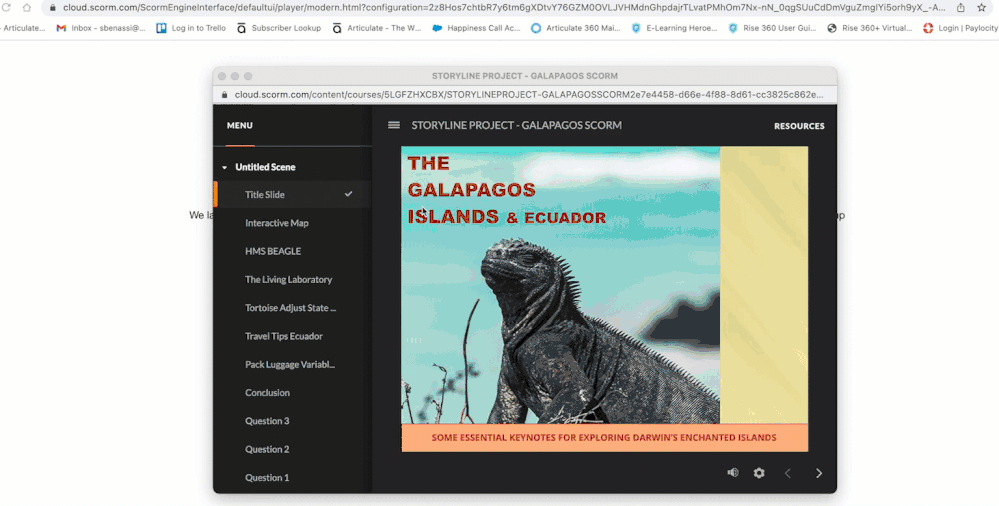Open the Interactive Map slide
Image resolution: width=999 pixels, height=506 pixels.
(x=277, y=223)
